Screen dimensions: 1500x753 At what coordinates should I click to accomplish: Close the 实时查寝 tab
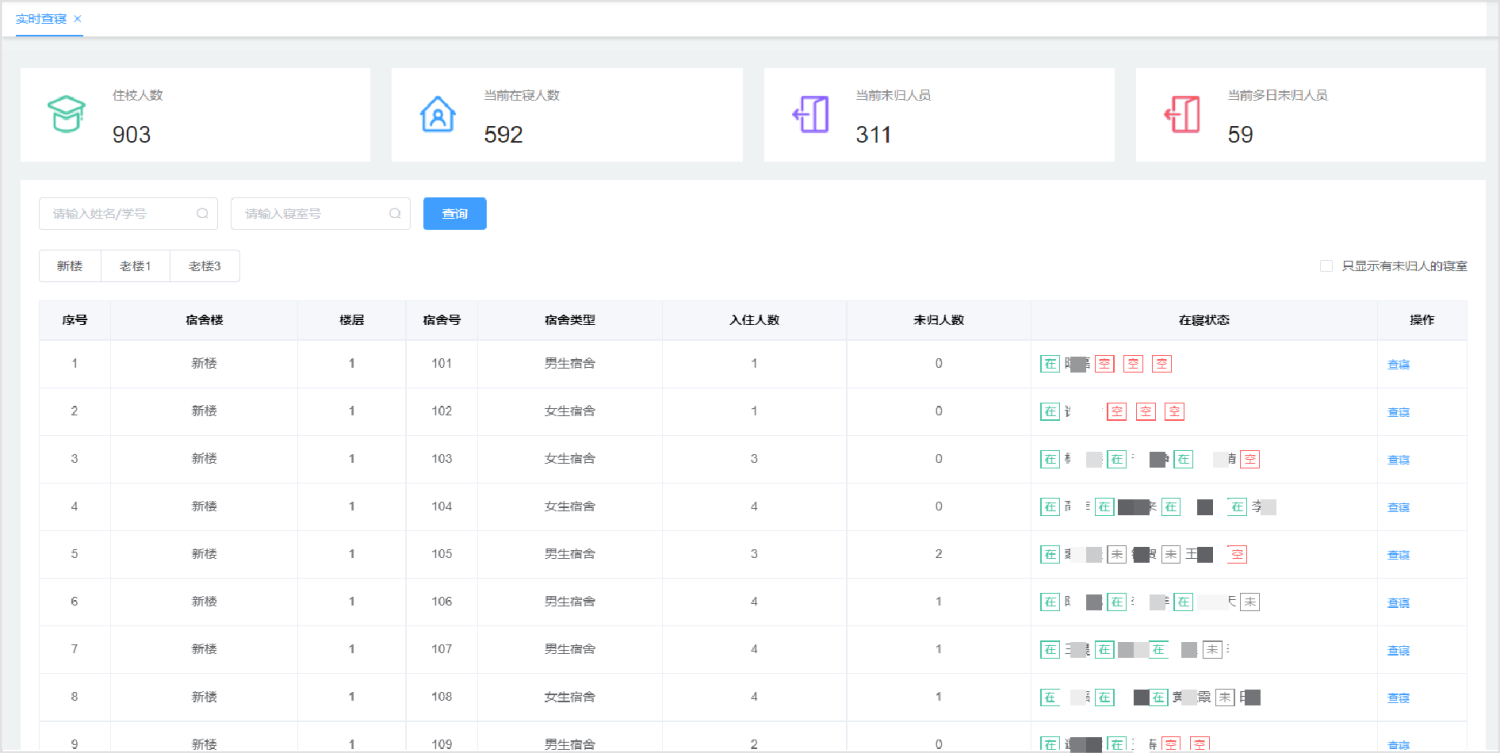click(78, 19)
